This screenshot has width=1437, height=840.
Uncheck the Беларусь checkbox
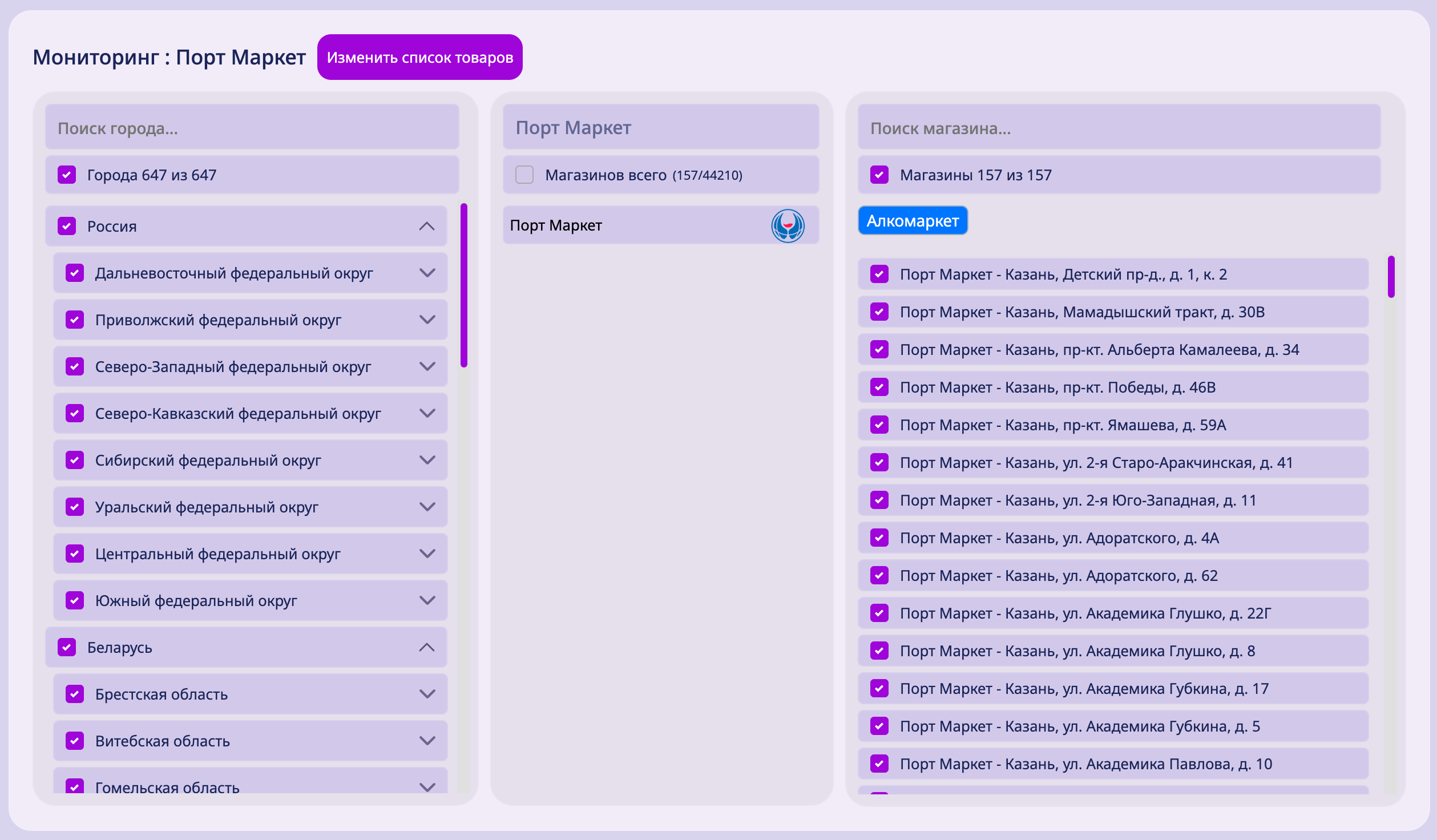67,647
